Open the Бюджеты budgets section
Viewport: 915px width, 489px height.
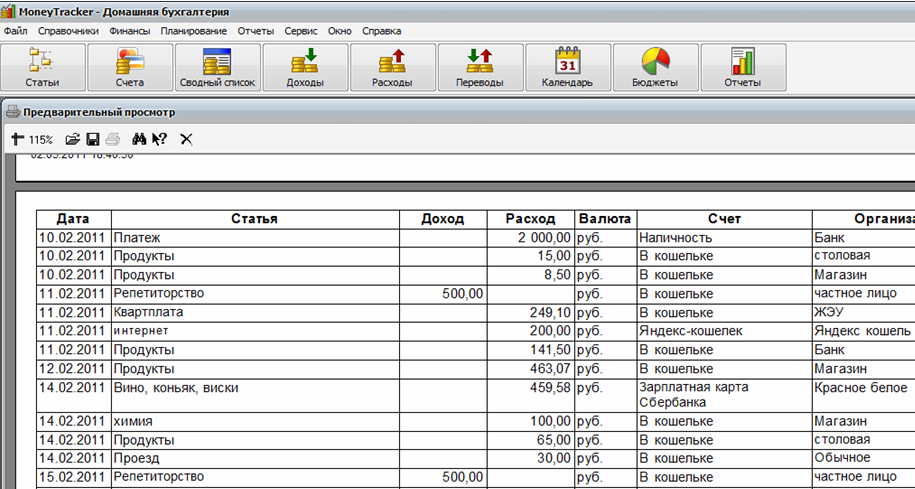pos(655,67)
